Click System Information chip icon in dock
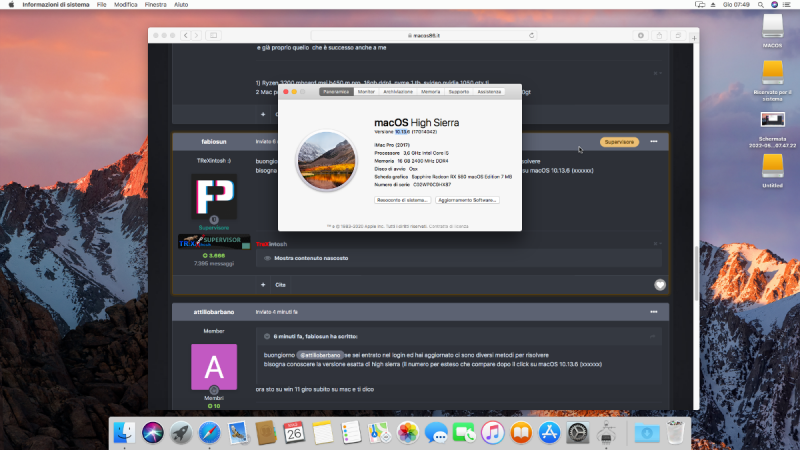Screen dimensions: 800x450 coord(606,433)
